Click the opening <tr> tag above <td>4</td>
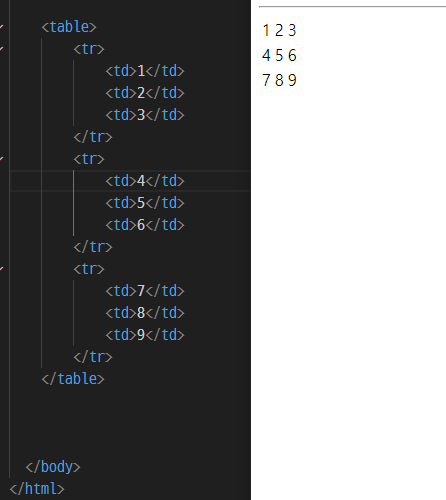The image size is (446, 500). pyautogui.click(x=89, y=159)
